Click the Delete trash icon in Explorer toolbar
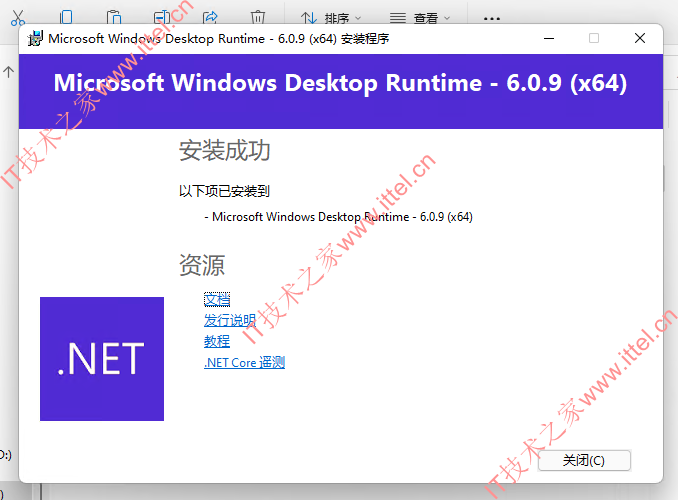The width and height of the screenshot is (678, 500). [258, 17]
